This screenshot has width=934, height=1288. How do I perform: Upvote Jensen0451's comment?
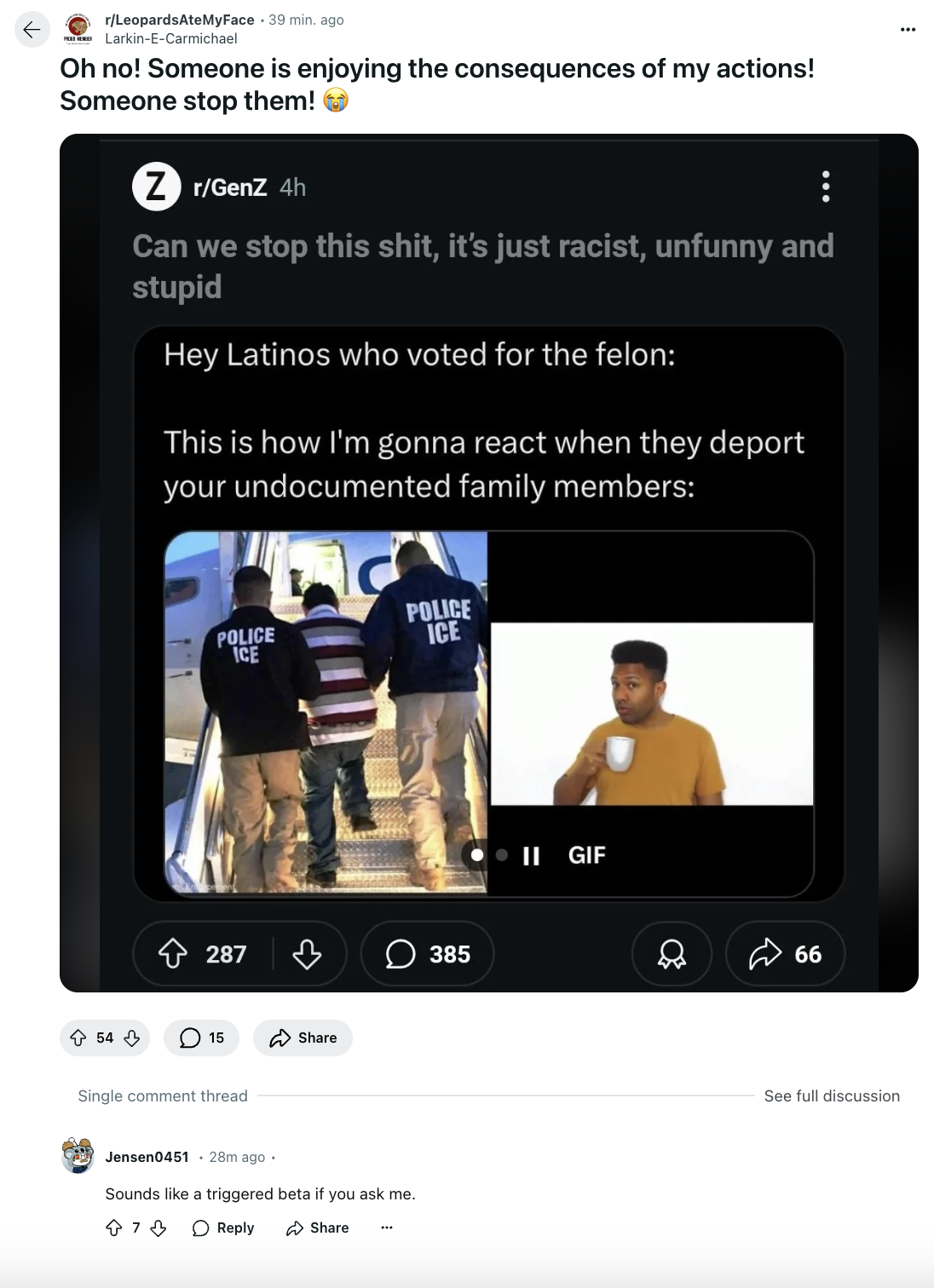[x=114, y=1228]
